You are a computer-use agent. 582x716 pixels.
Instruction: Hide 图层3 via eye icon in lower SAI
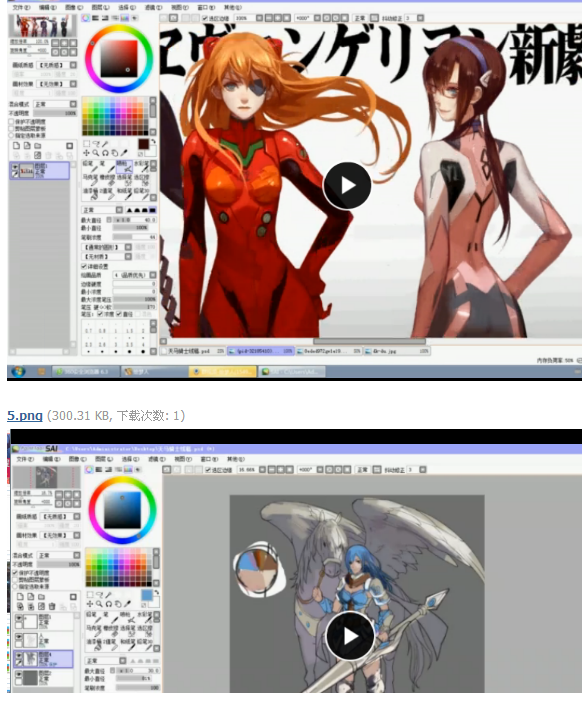click(x=19, y=618)
